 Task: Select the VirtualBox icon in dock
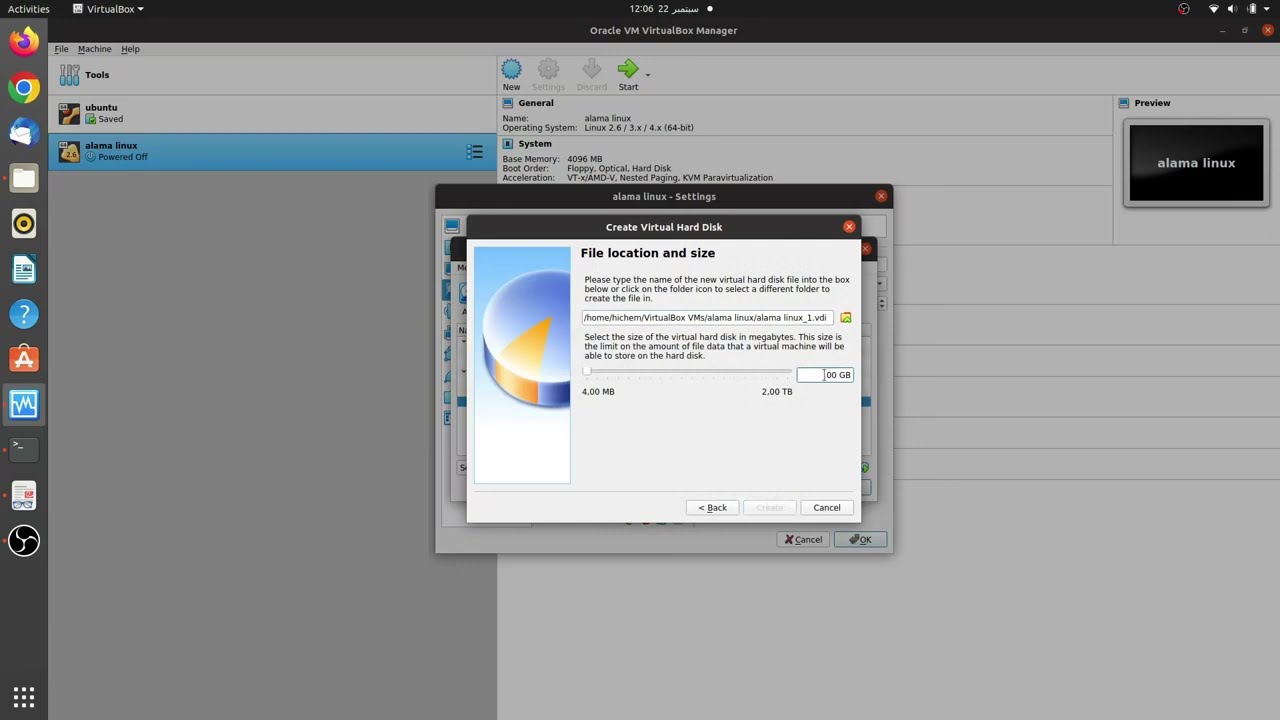24,405
